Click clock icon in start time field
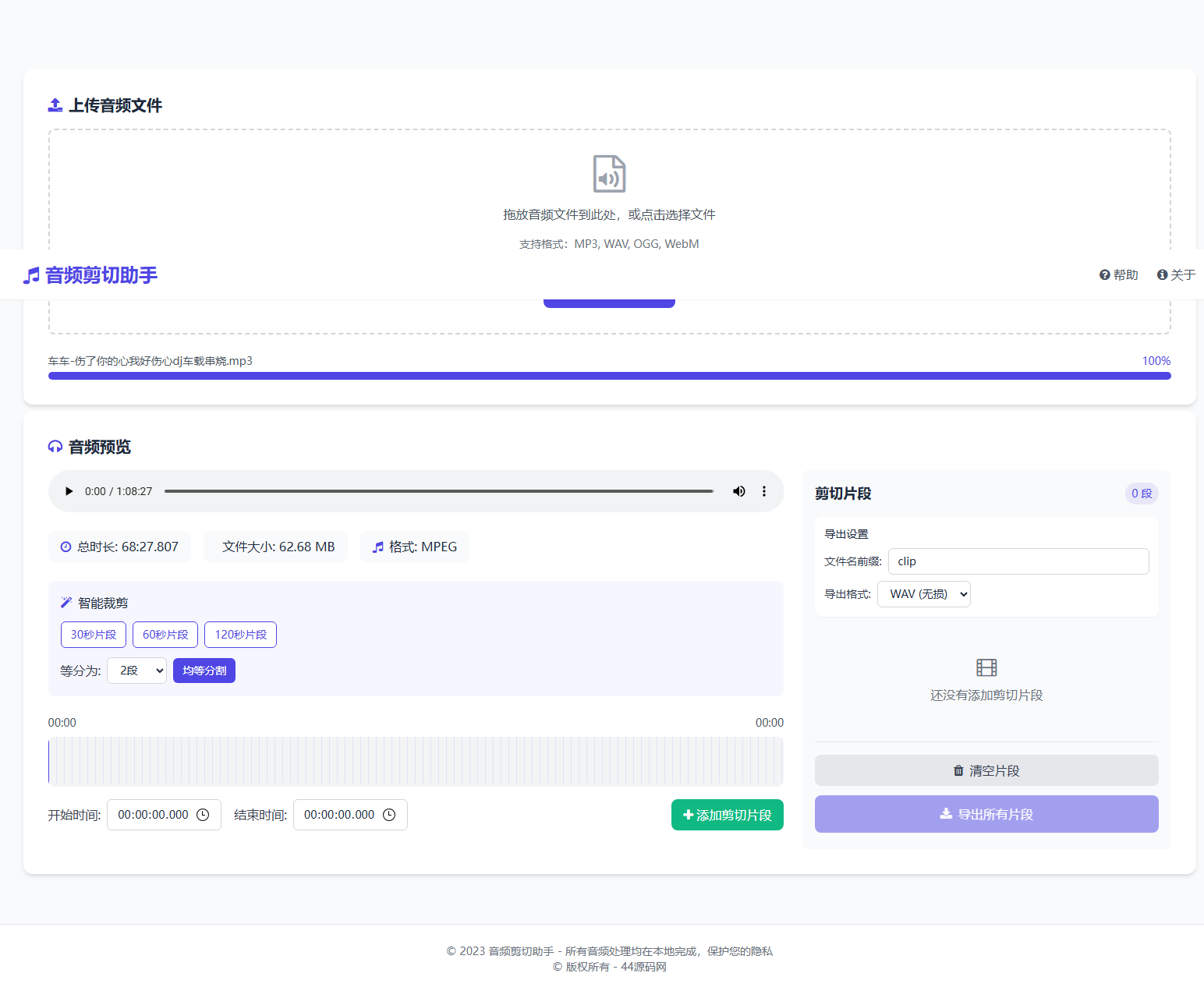1204x991 pixels. pos(203,815)
